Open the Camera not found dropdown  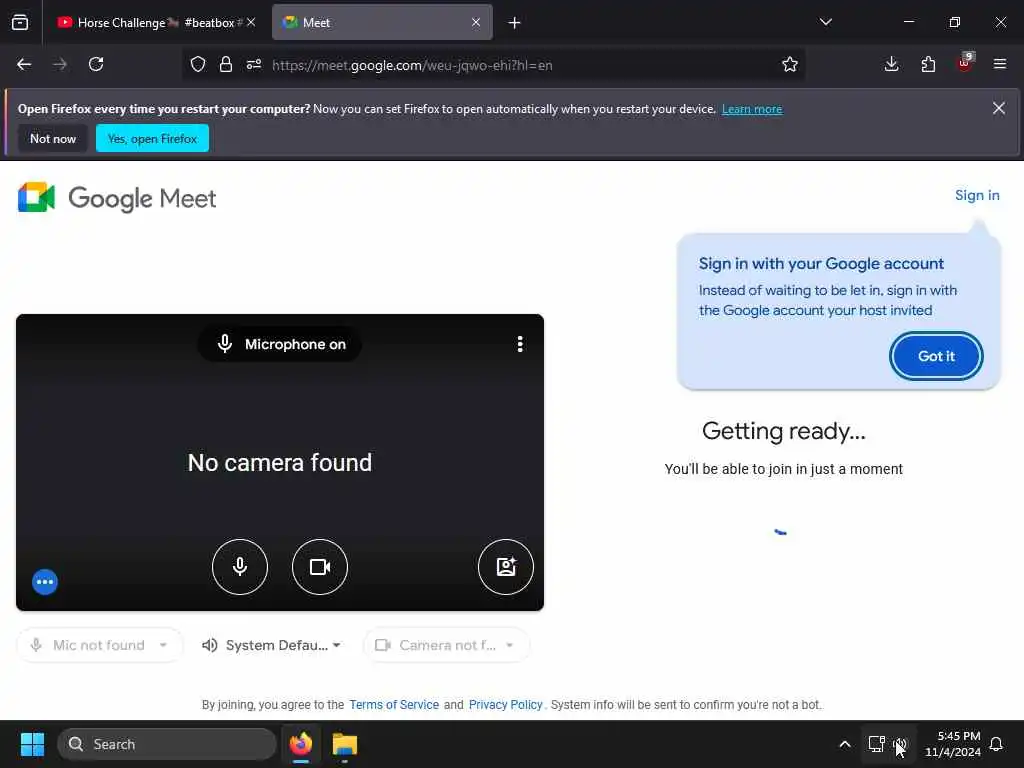[x=446, y=645]
